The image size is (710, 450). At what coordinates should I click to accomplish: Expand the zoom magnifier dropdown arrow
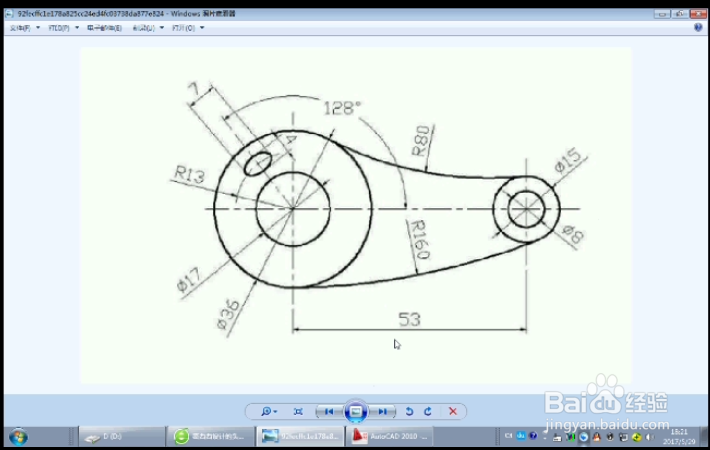[275, 412]
